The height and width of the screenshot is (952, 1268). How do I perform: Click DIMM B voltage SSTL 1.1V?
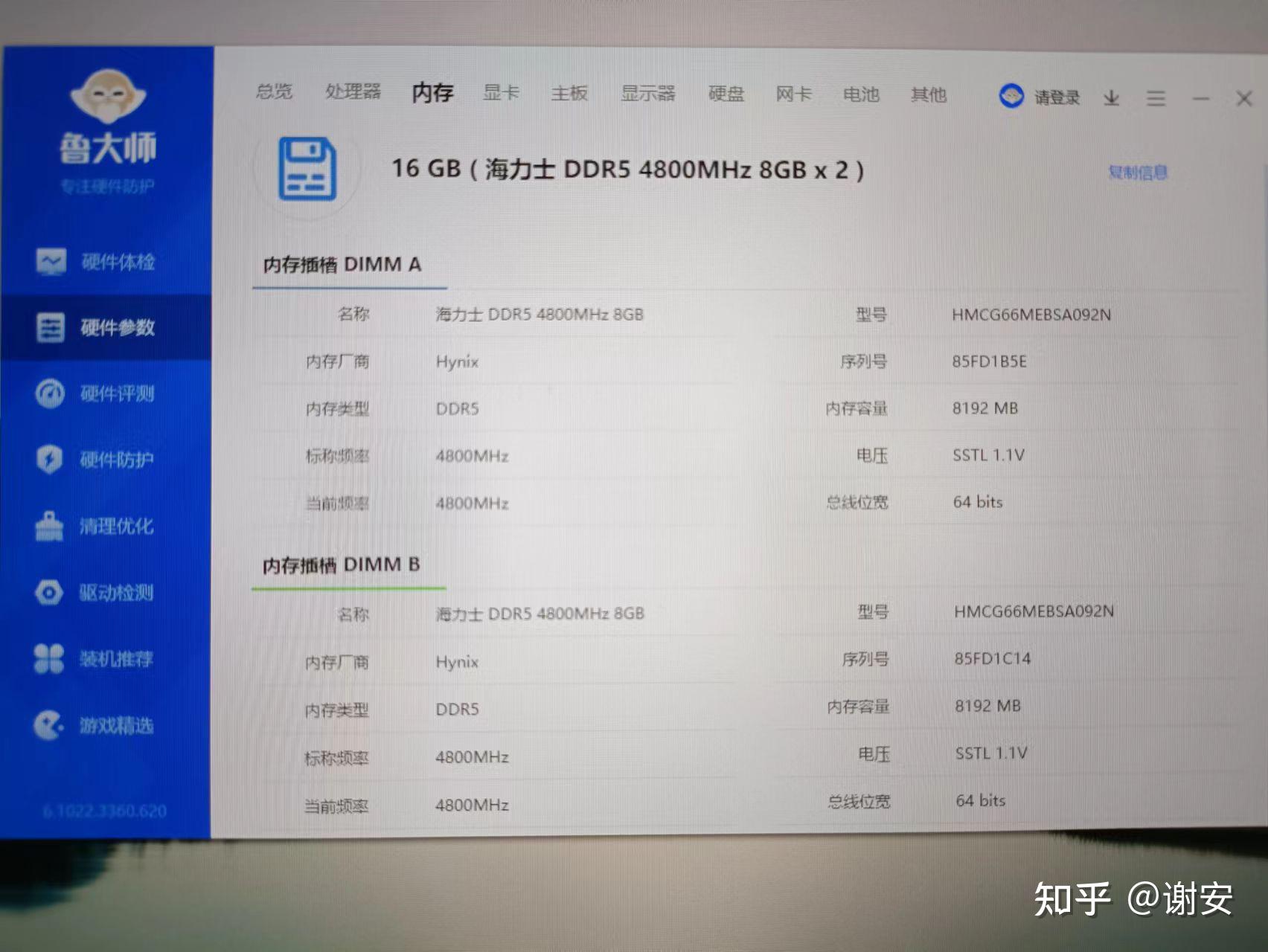(x=991, y=753)
